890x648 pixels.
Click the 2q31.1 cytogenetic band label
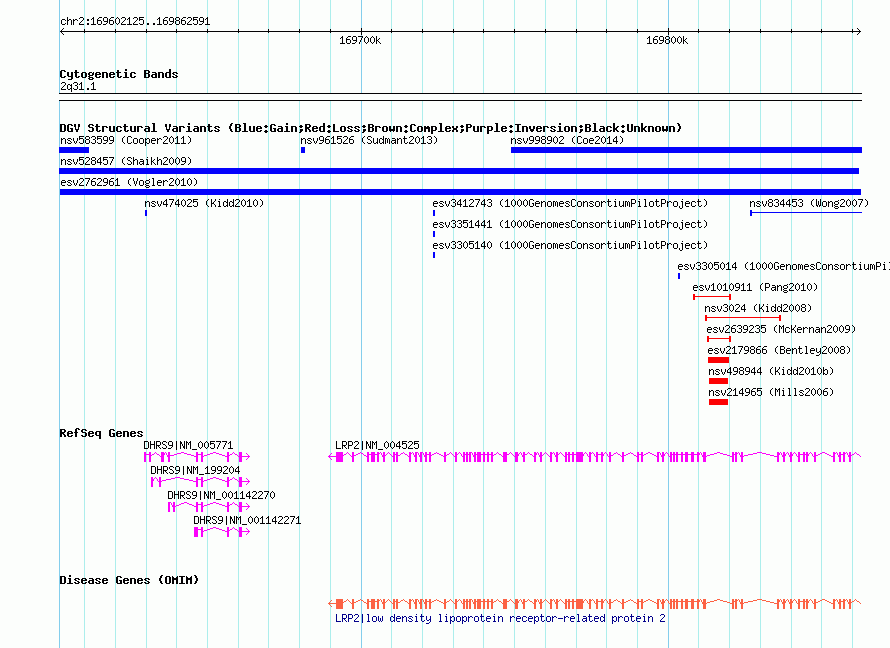(x=78, y=86)
